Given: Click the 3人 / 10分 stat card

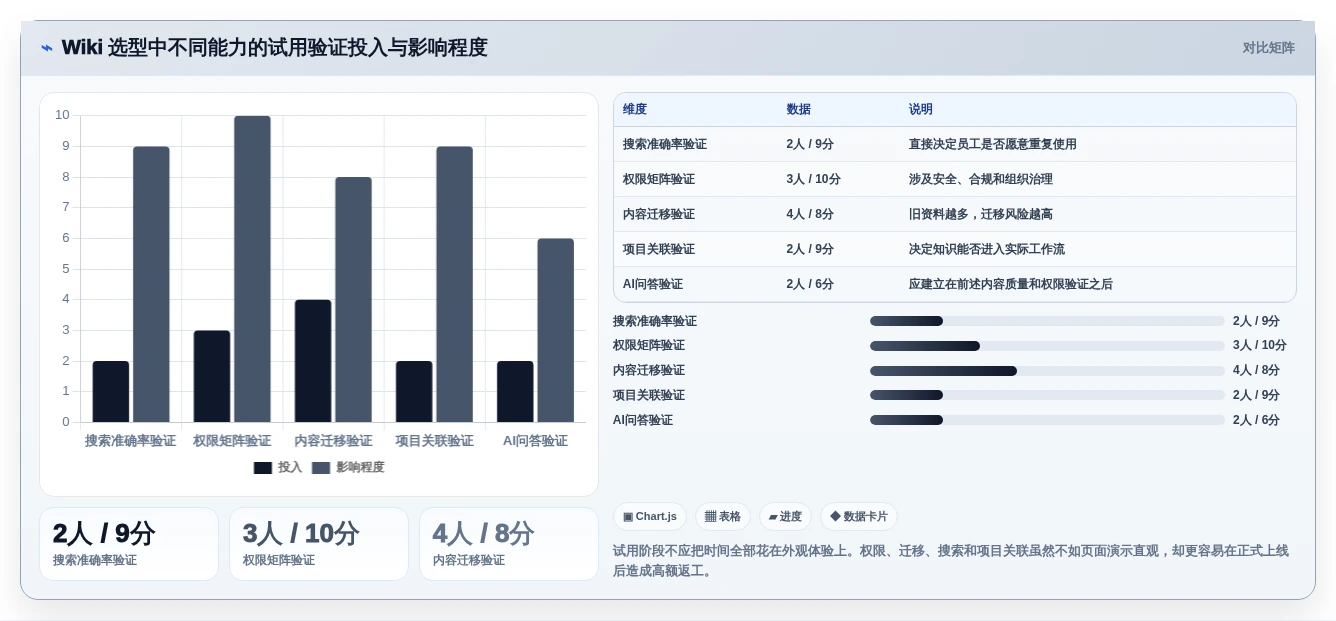Looking at the screenshot, I should tap(319, 544).
